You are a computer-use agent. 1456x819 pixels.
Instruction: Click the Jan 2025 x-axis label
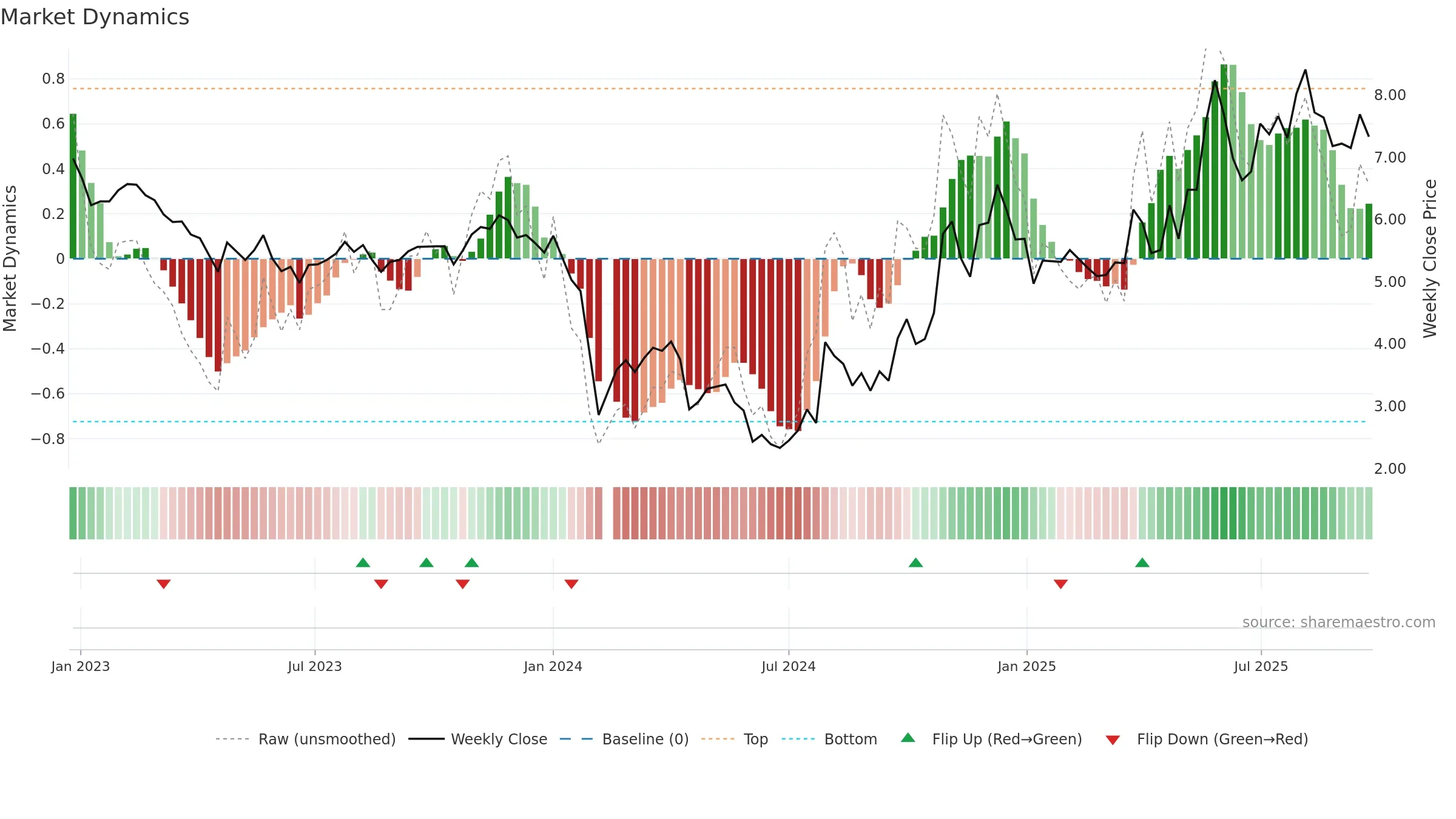[x=1027, y=666]
